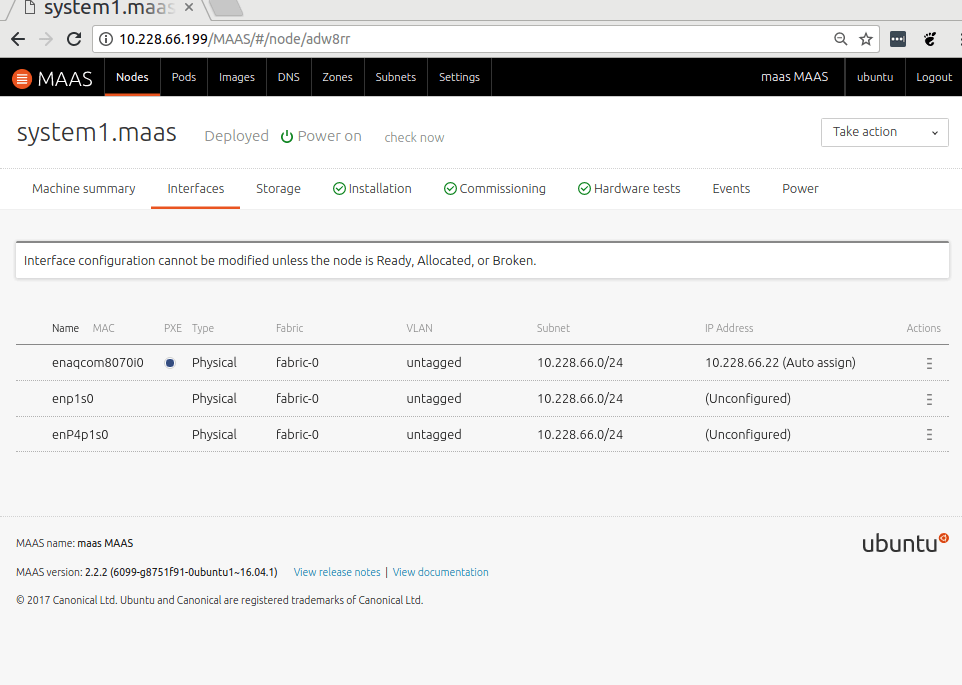This screenshot has width=962, height=685.
Task: Click IP 10.228.66.22 (Auto assign)
Action: coord(780,363)
